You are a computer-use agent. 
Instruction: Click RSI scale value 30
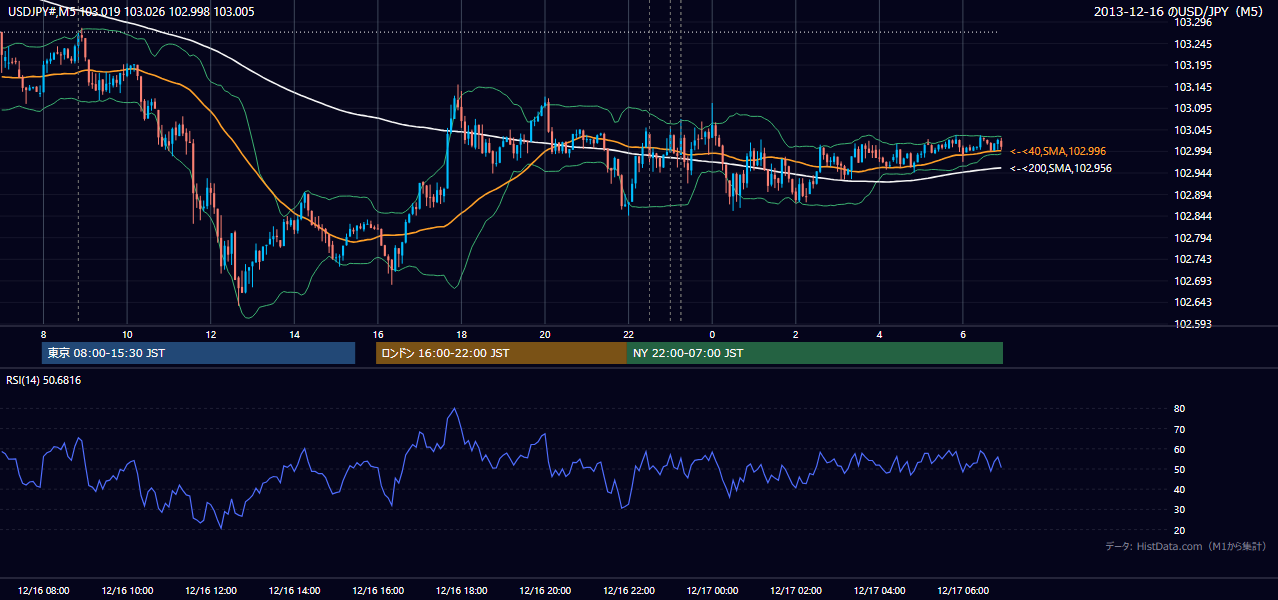pos(1180,510)
